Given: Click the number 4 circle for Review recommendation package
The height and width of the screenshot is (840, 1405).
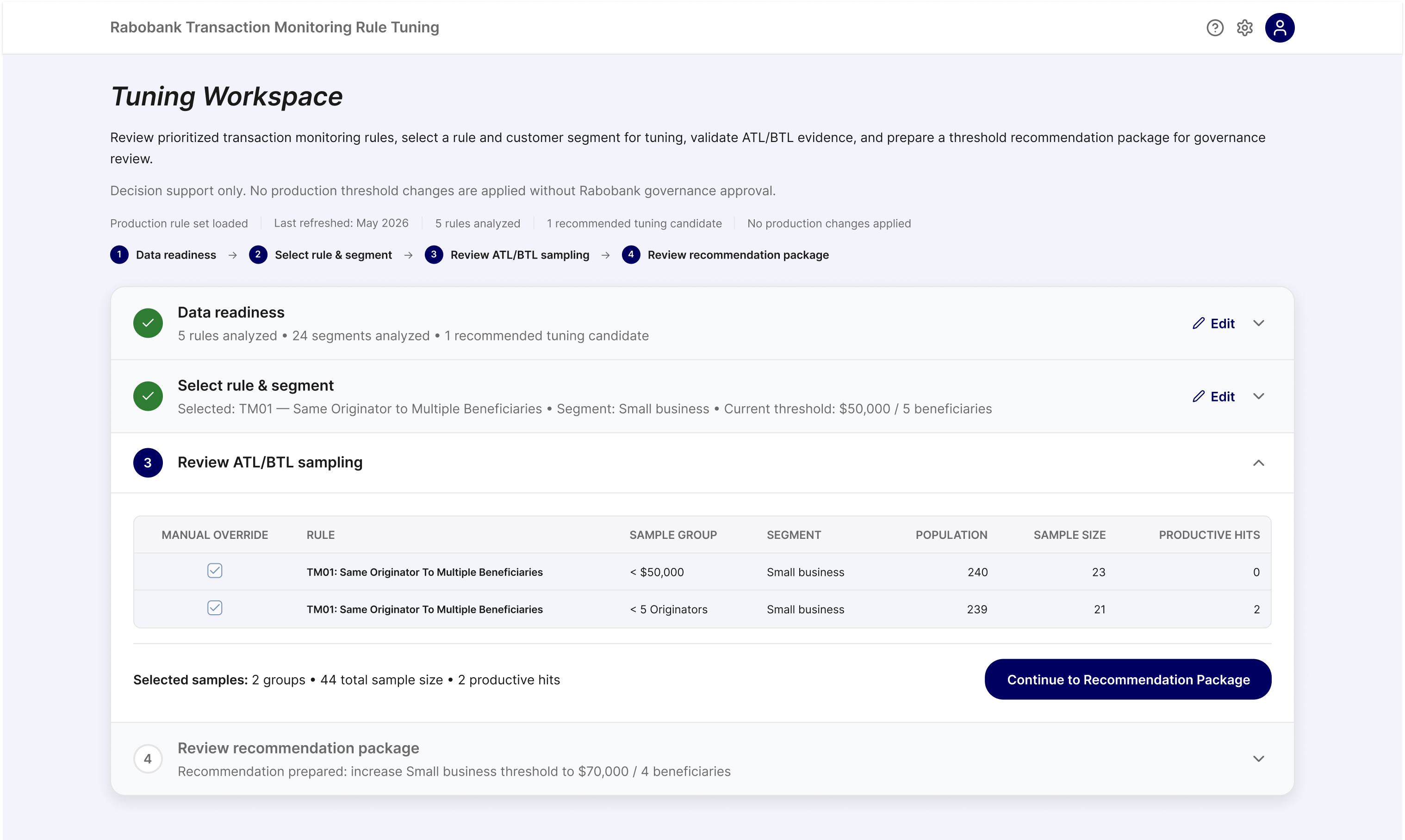Looking at the screenshot, I should click(x=148, y=759).
